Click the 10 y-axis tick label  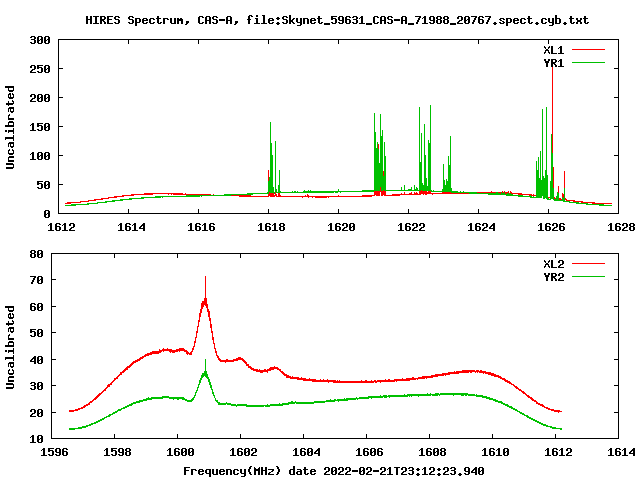37,439
